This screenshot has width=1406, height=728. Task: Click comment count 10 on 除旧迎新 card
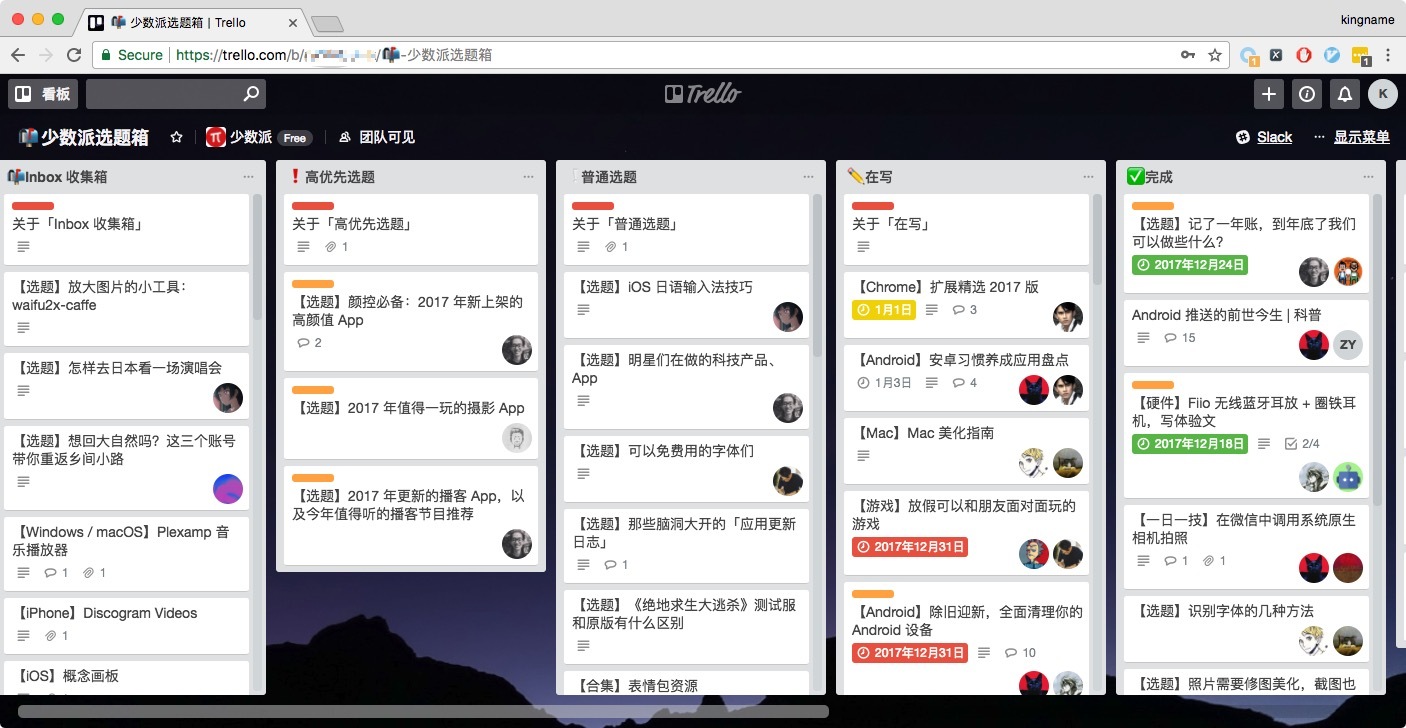(x=1020, y=653)
